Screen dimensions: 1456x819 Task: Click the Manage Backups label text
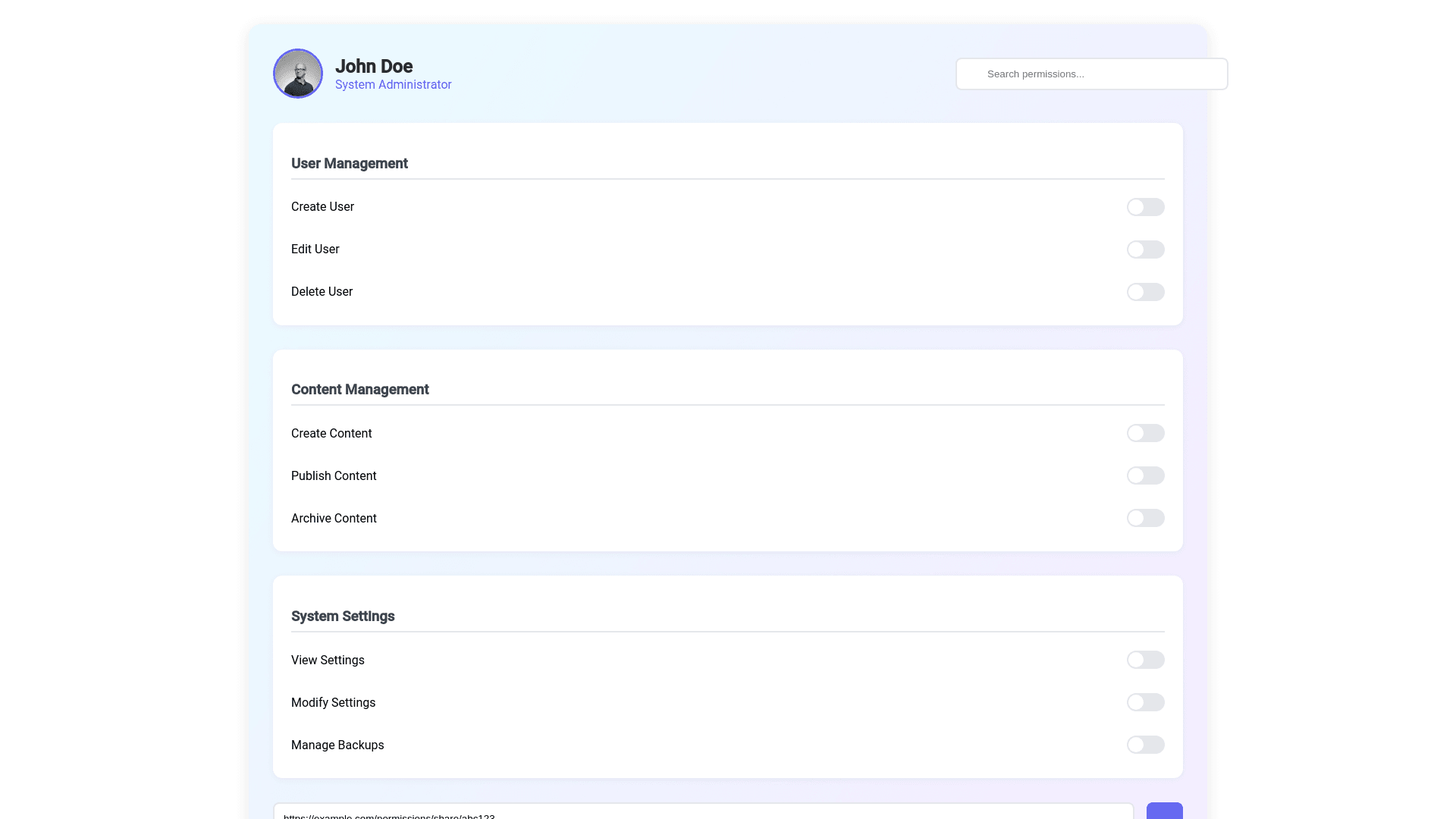click(337, 745)
